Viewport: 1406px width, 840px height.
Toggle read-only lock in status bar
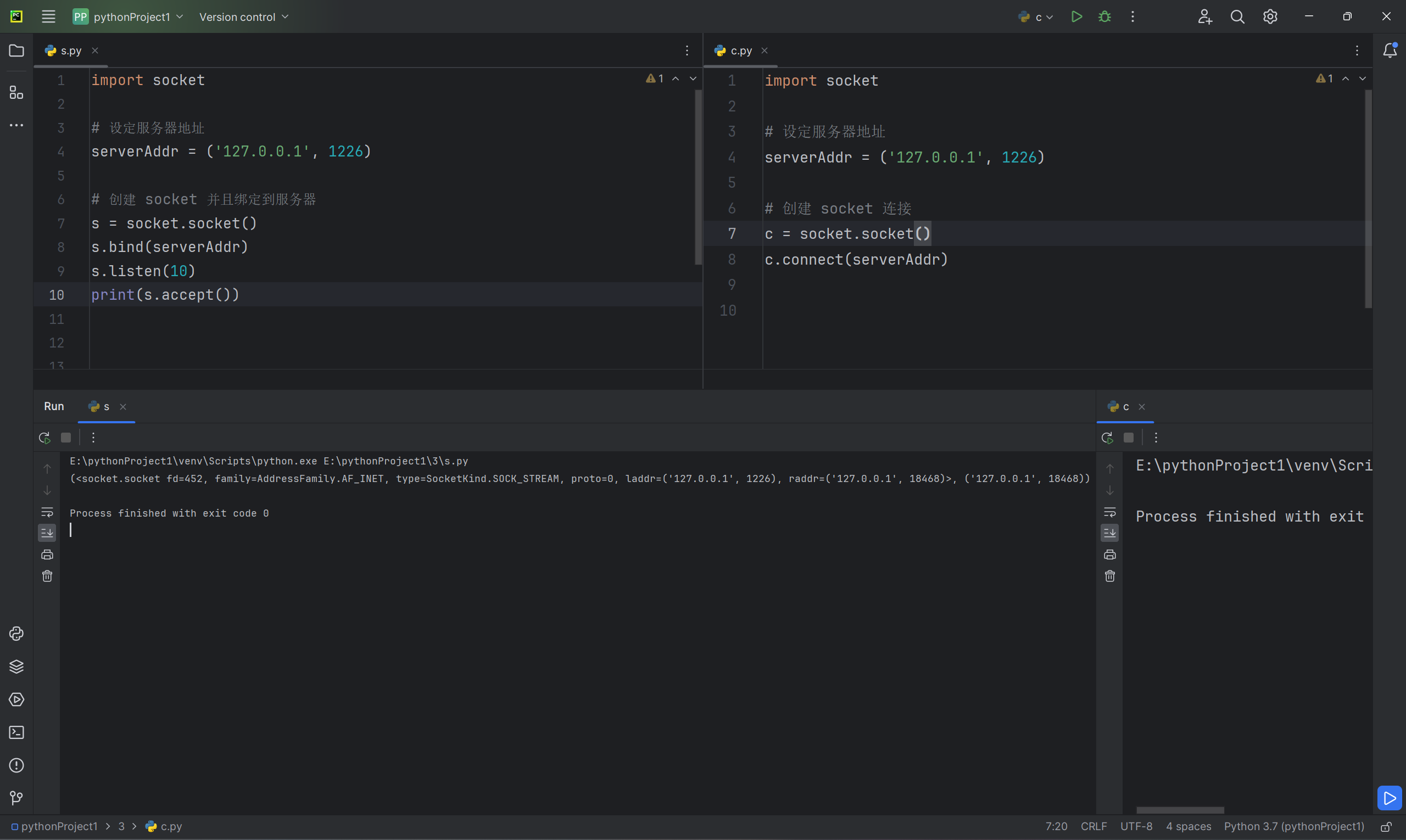[1386, 827]
